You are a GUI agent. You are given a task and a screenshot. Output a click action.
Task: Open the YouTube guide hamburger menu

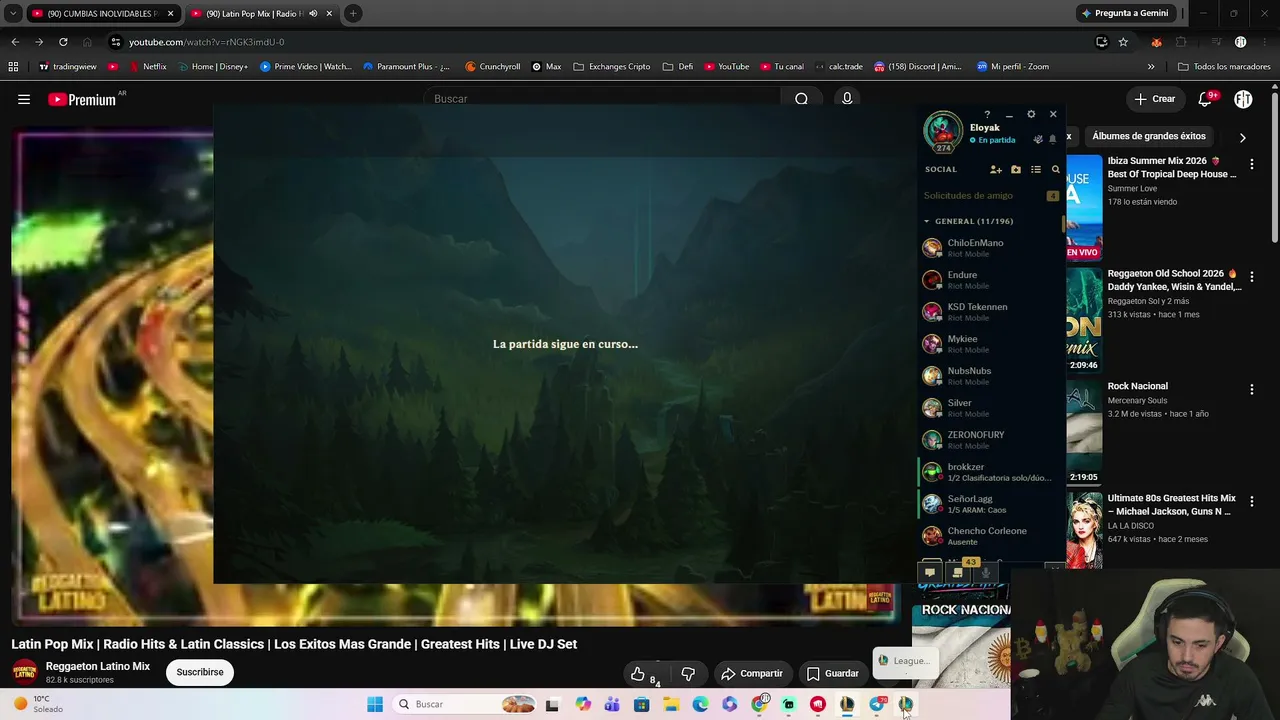[24, 99]
